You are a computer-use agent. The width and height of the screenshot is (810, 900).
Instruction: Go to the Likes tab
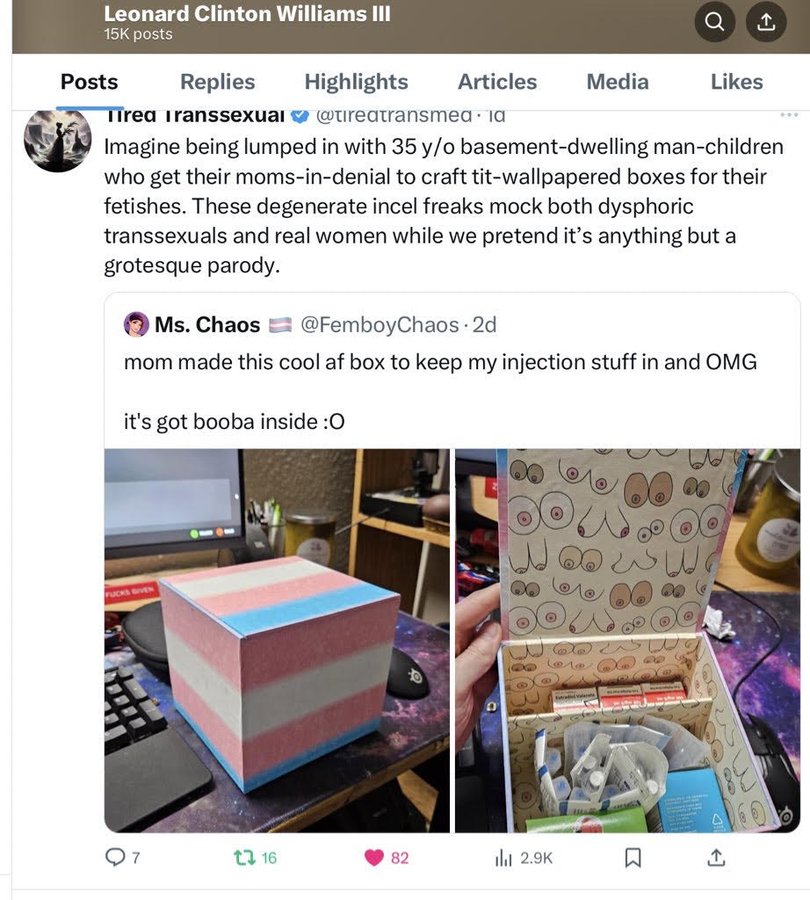click(x=737, y=82)
